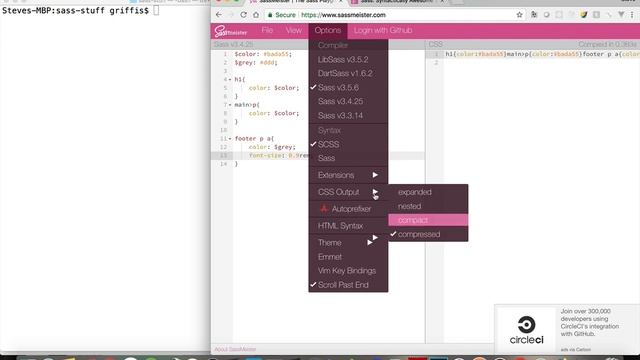Click the ads via Carbon link
Image resolution: width=640 pixels, height=360 pixels.
tap(576, 349)
